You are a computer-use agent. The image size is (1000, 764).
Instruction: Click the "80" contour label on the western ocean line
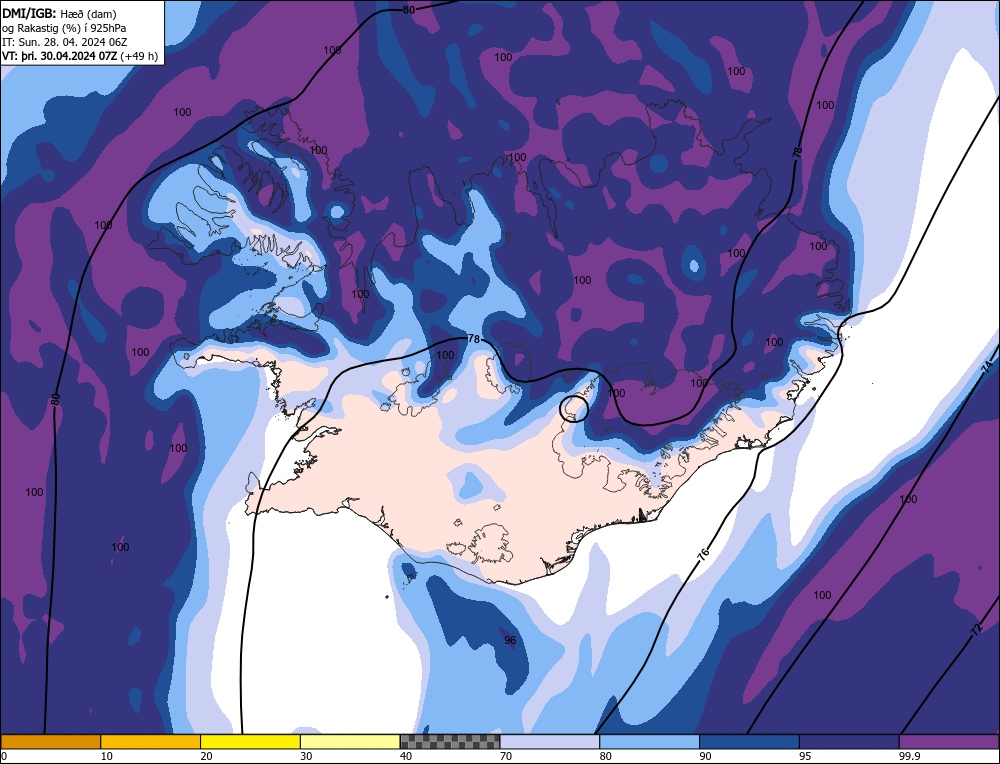tap(55, 399)
